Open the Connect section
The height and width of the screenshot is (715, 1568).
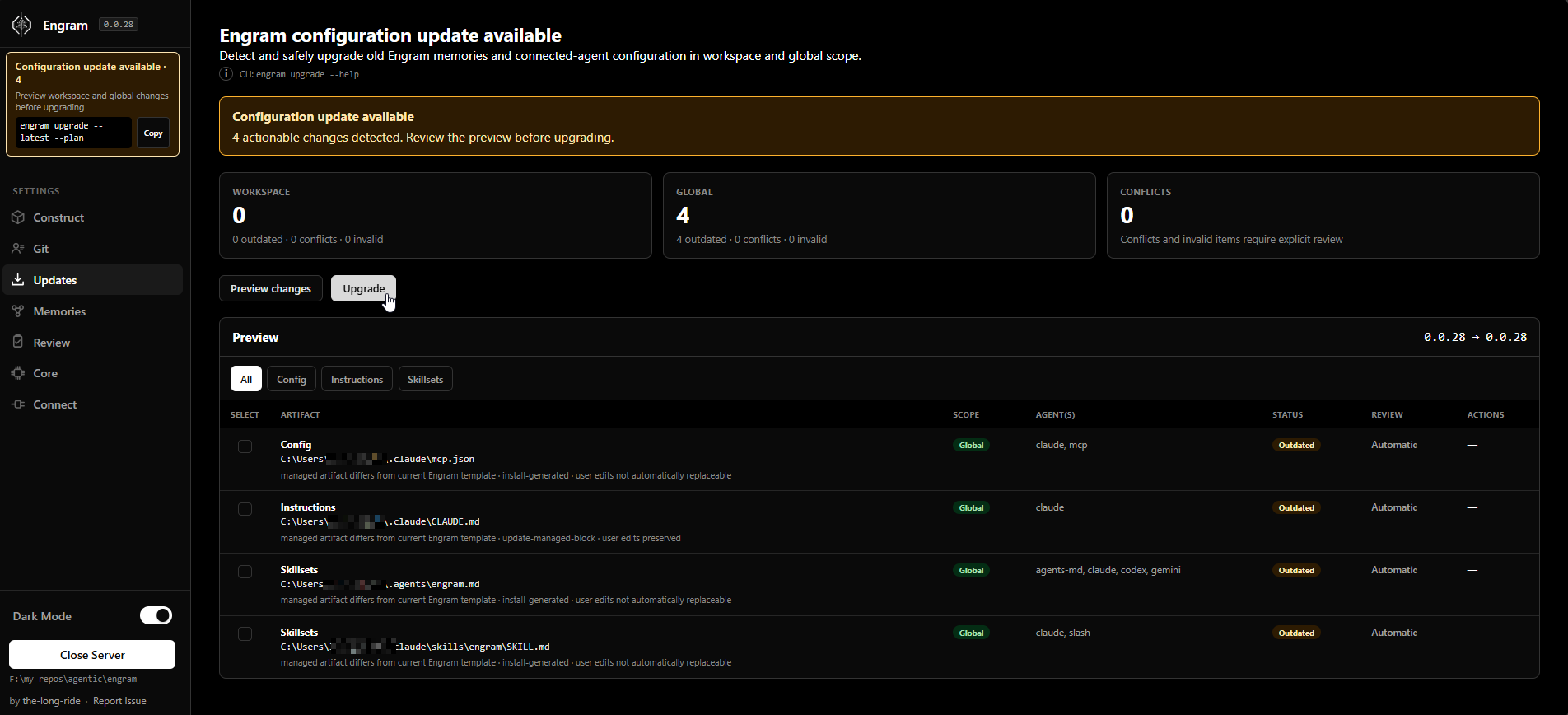click(92, 404)
